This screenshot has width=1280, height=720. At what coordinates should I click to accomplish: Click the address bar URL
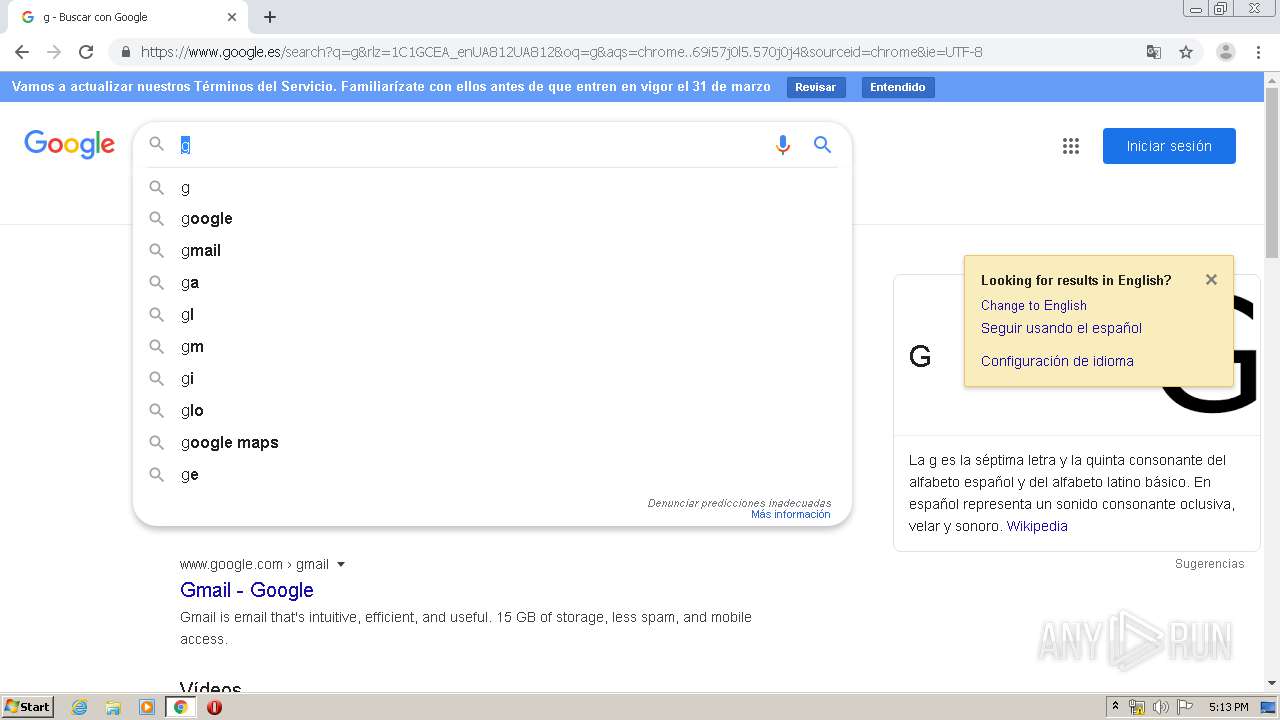point(561,52)
